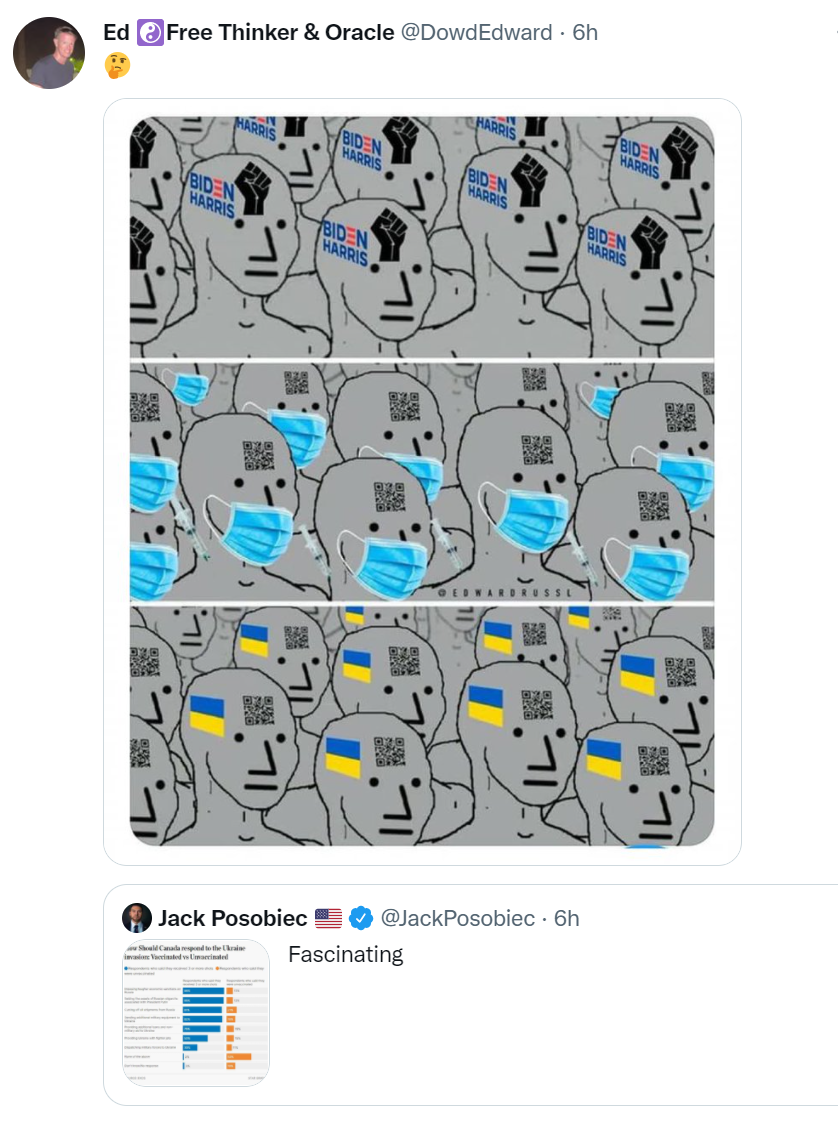
Task: Open the Biden Harris meme panel
Action: [422, 236]
